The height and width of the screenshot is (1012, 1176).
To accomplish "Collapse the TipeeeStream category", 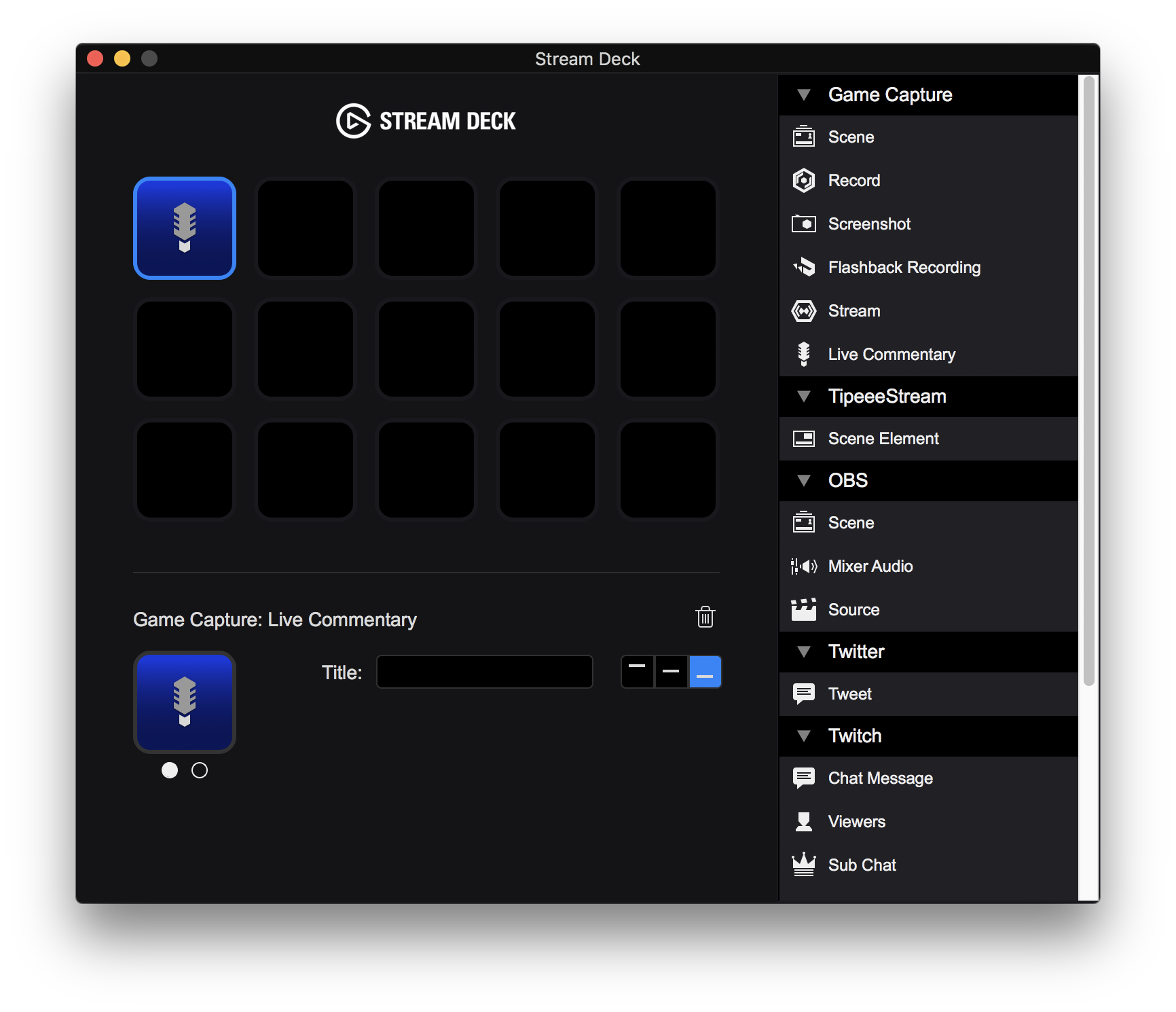I will coord(804,397).
